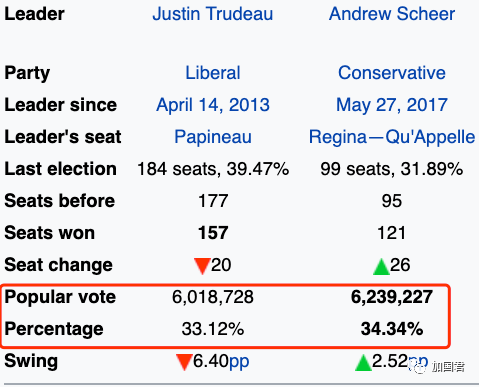Click the Last election 184 seats text

coord(213,169)
